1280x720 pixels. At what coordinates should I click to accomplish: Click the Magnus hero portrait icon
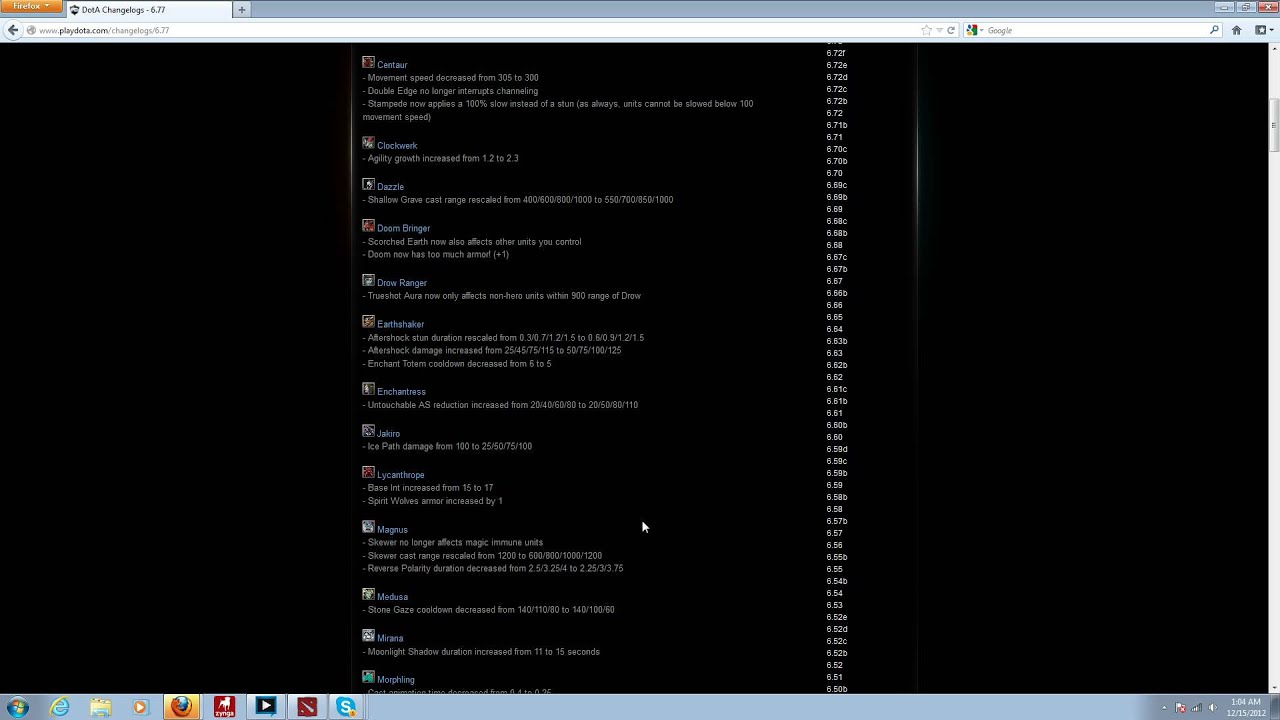click(368, 528)
